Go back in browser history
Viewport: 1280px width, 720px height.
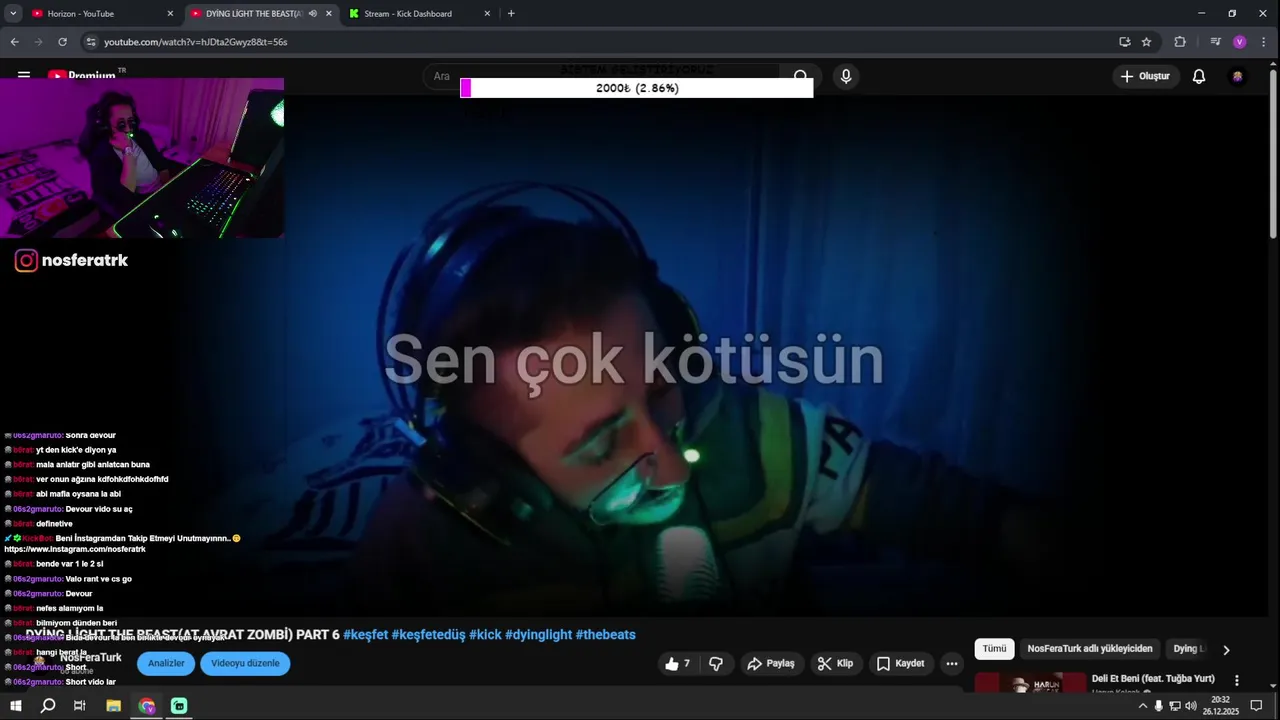pyautogui.click(x=14, y=42)
